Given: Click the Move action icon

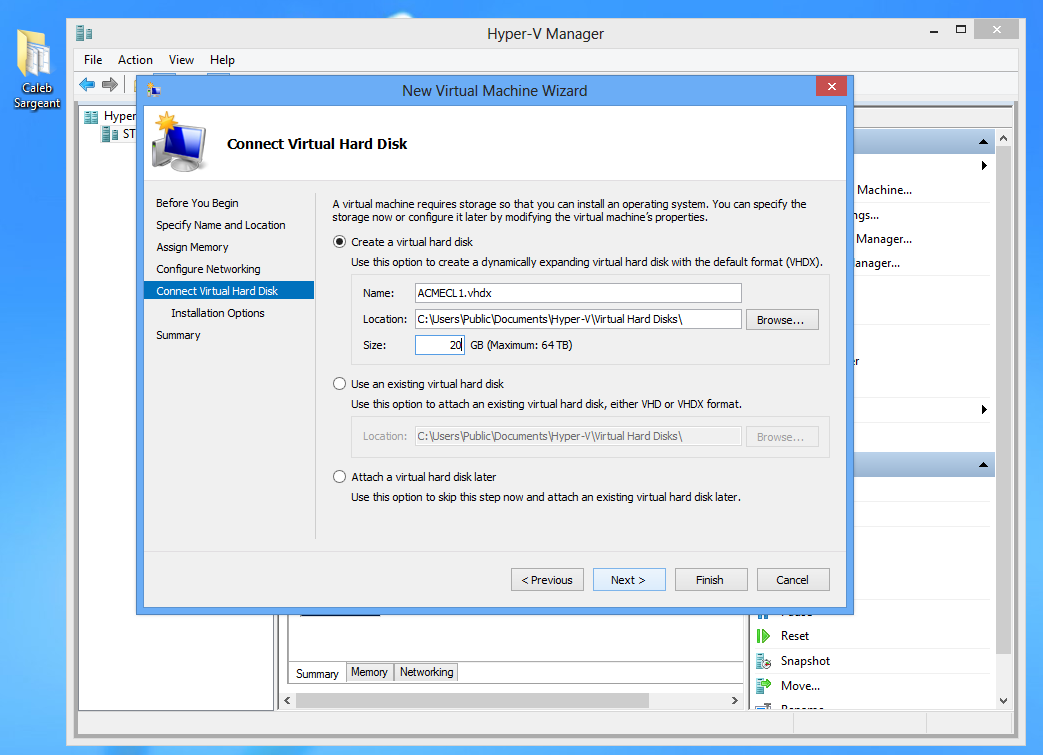Looking at the screenshot, I should pyautogui.click(x=764, y=686).
